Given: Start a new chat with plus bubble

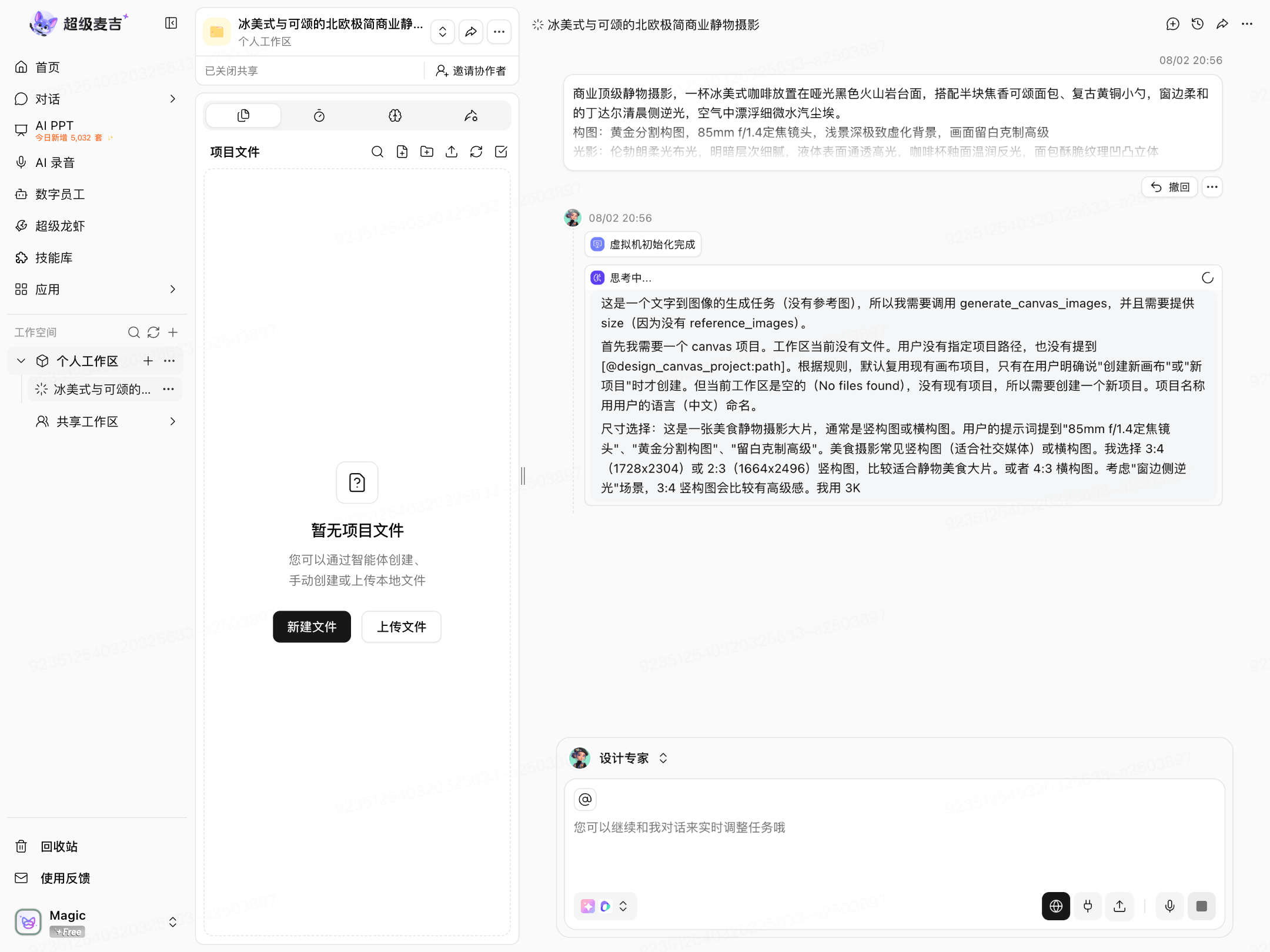Looking at the screenshot, I should (x=1173, y=24).
